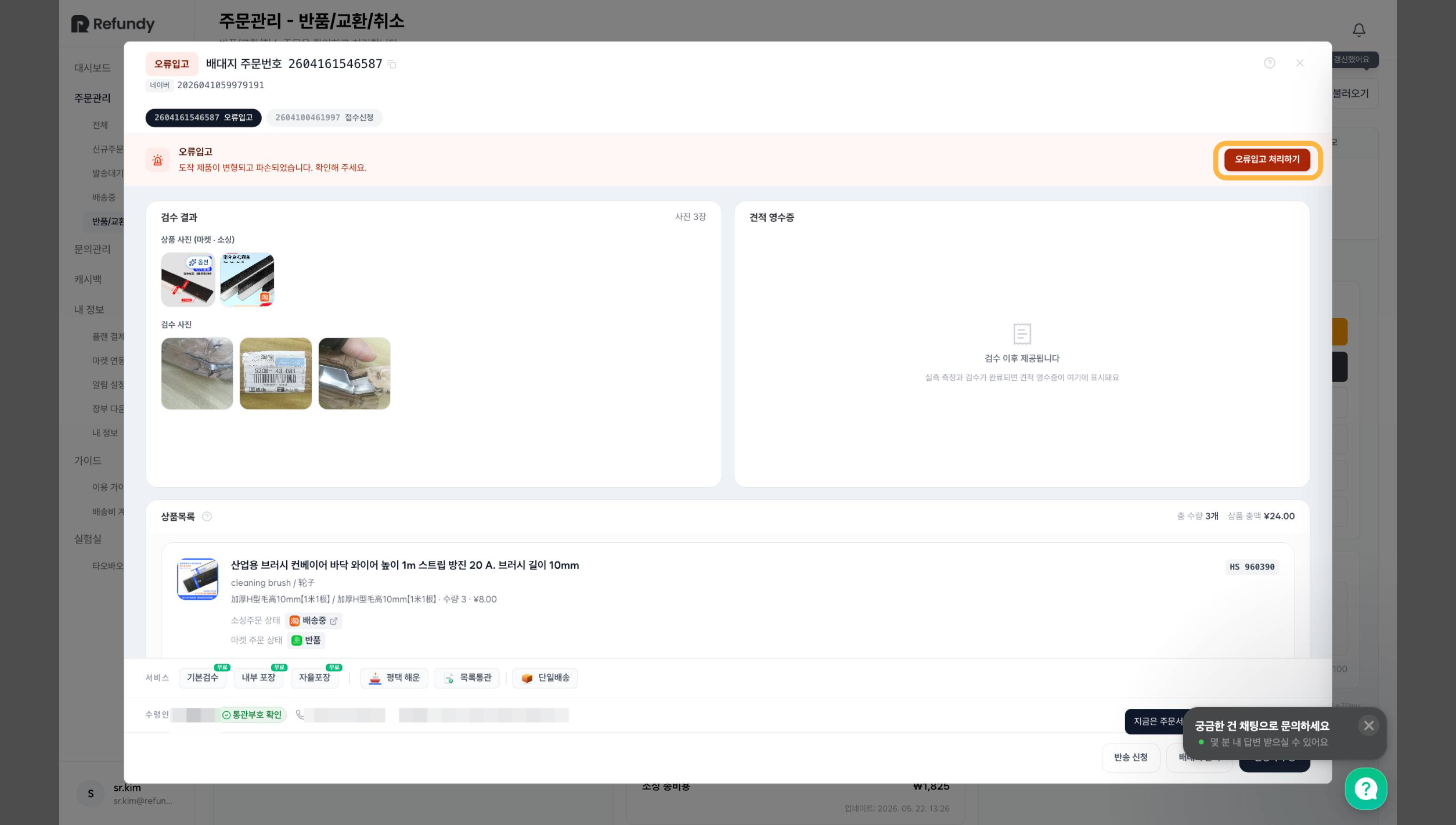Screen dimensions: 1456x825
Task: Open notifications with the bell icon
Action: tap(1359, 30)
